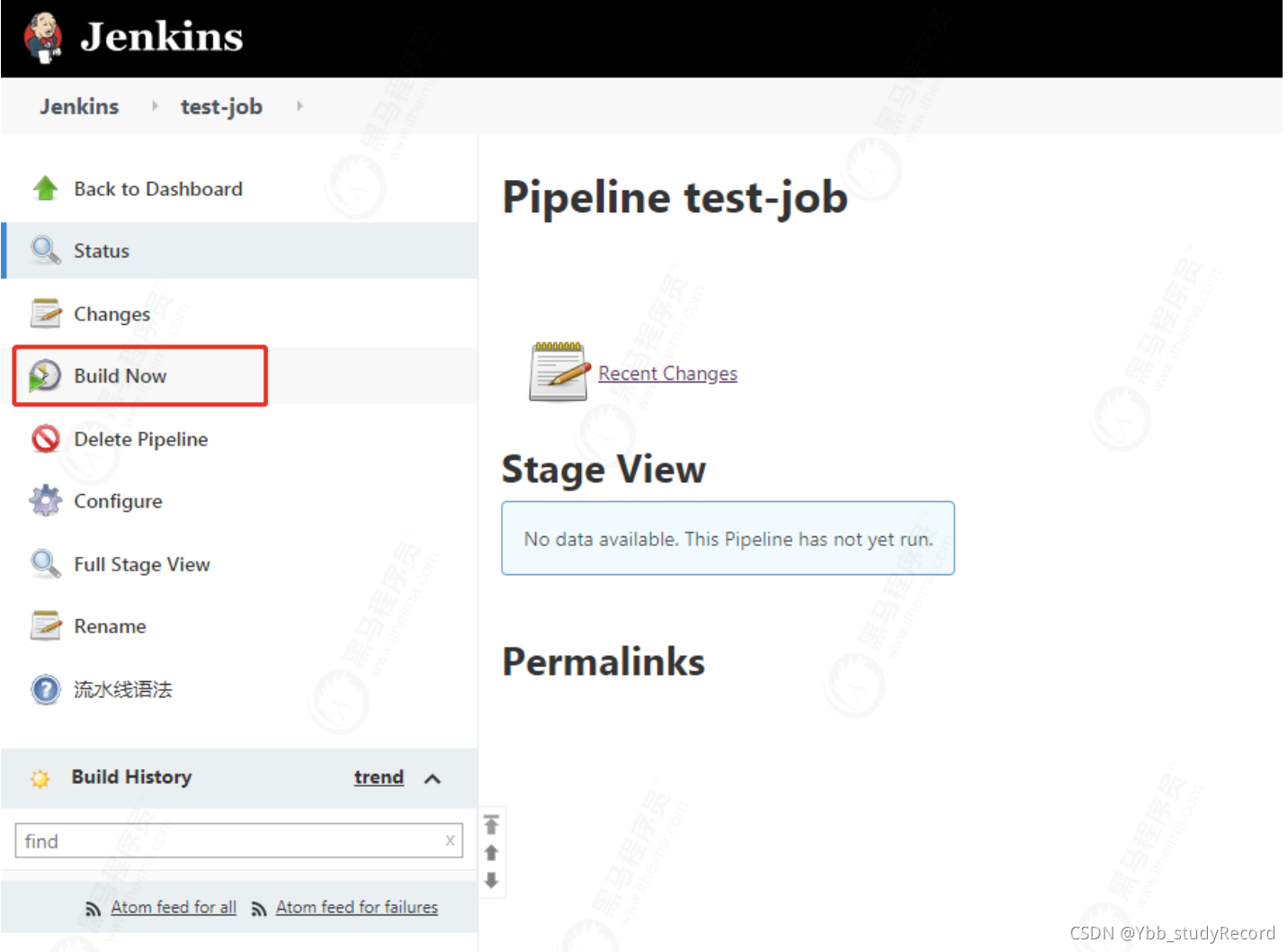
Task: Choose Delete Pipeline in sidebar
Action: pos(140,439)
